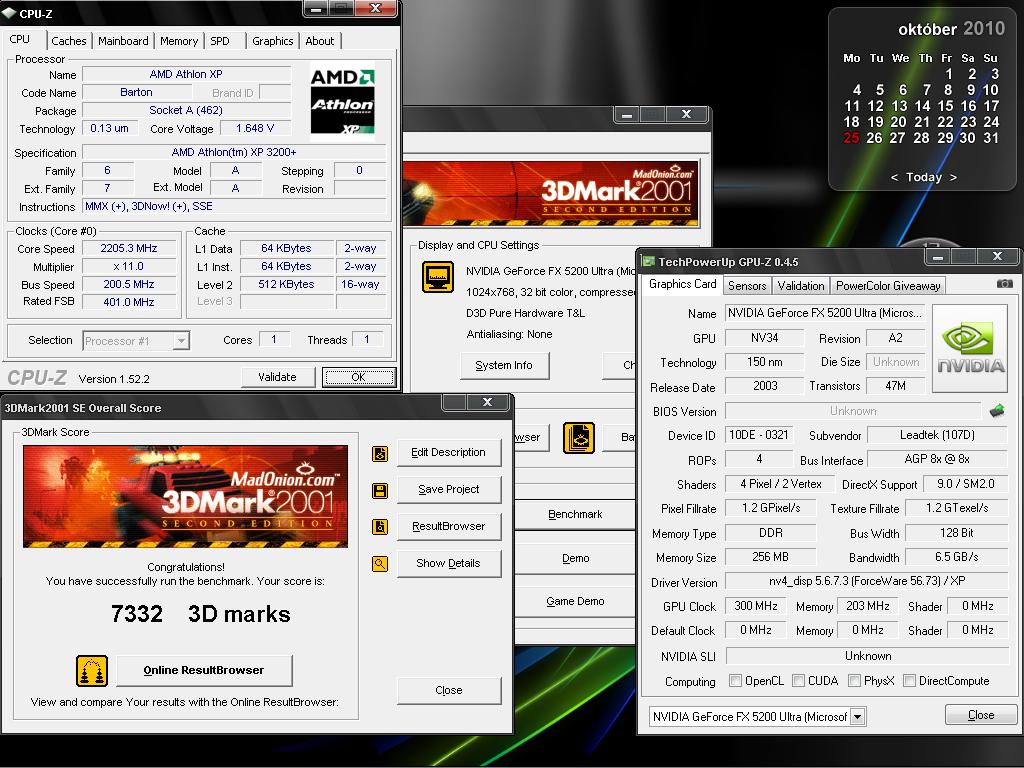The height and width of the screenshot is (768, 1024).
Task: Click the yellow batch document icon in 3DMark window
Action: 579,438
